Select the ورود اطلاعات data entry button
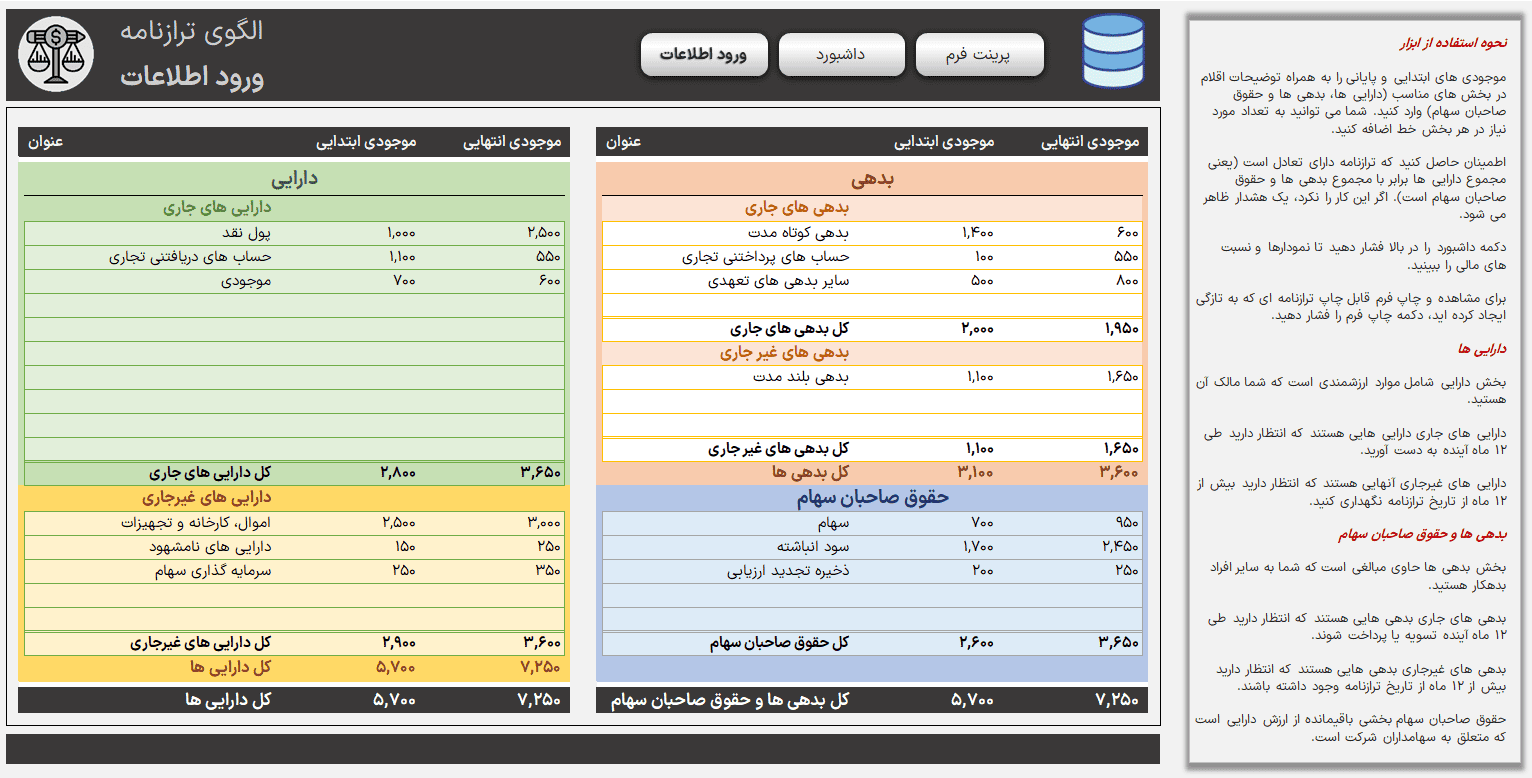 (x=704, y=55)
